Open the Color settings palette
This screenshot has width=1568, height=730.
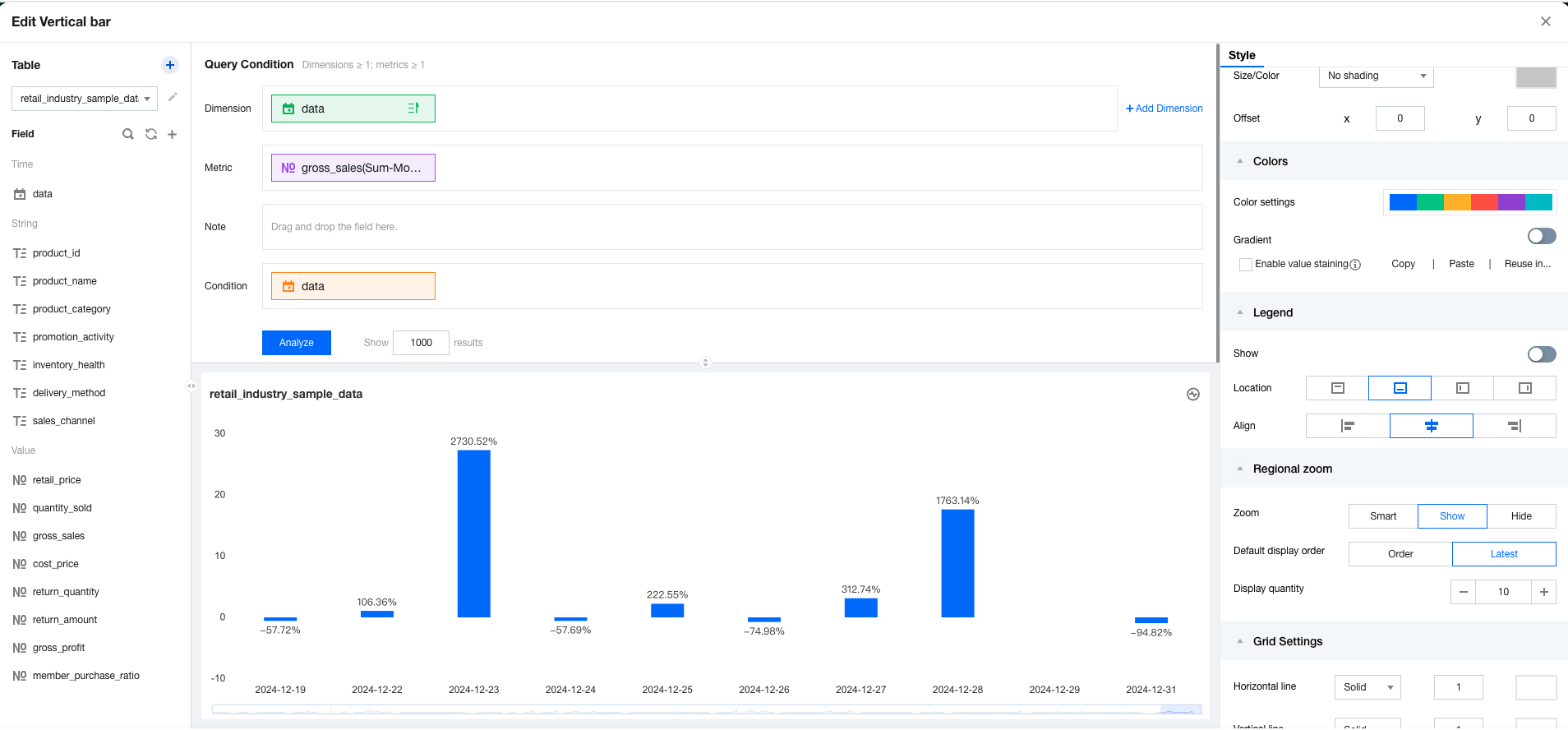(1470, 202)
